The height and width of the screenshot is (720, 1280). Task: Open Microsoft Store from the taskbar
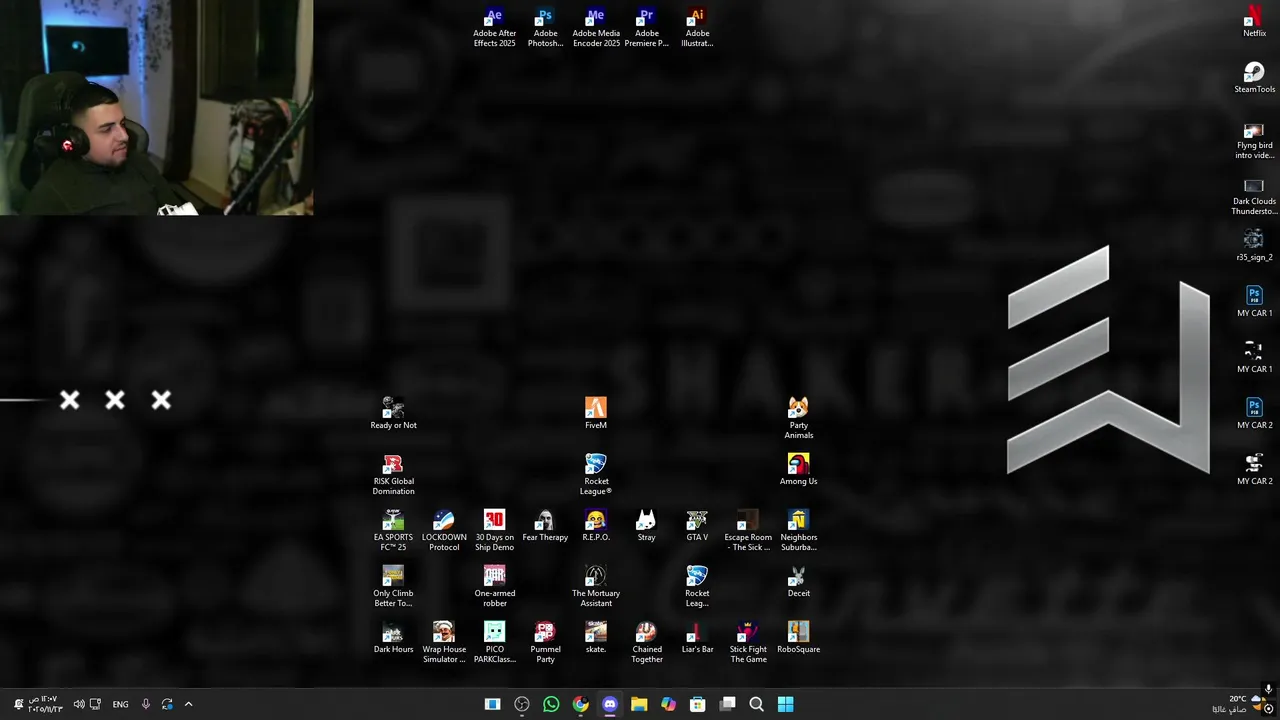pos(698,704)
